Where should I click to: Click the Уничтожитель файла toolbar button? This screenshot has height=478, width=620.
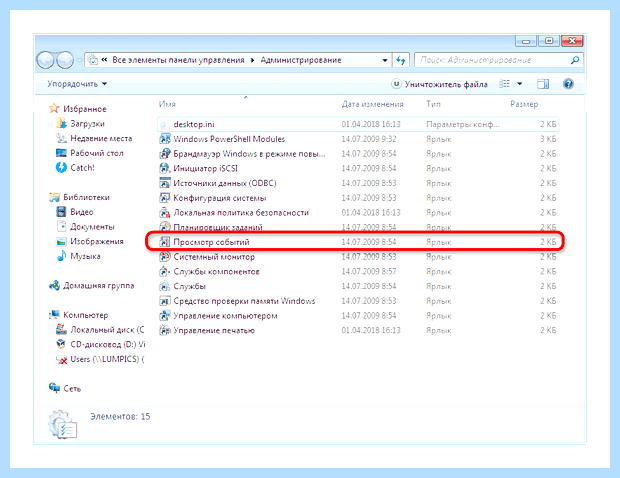coord(440,84)
